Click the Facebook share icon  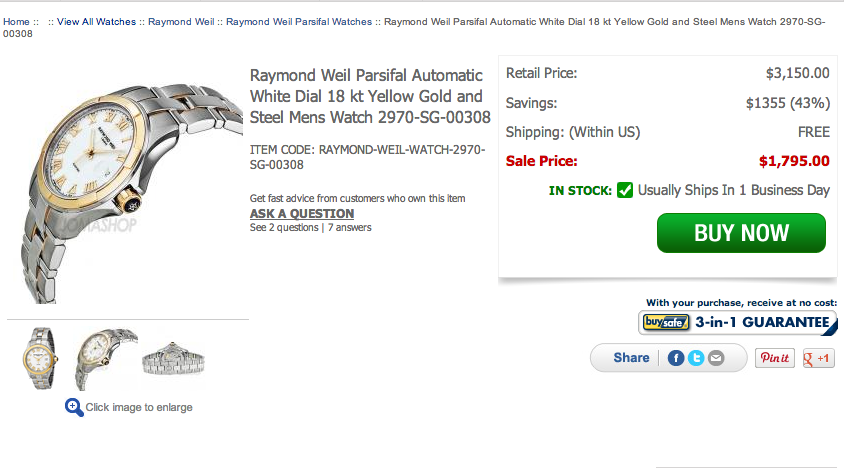pyautogui.click(x=676, y=358)
